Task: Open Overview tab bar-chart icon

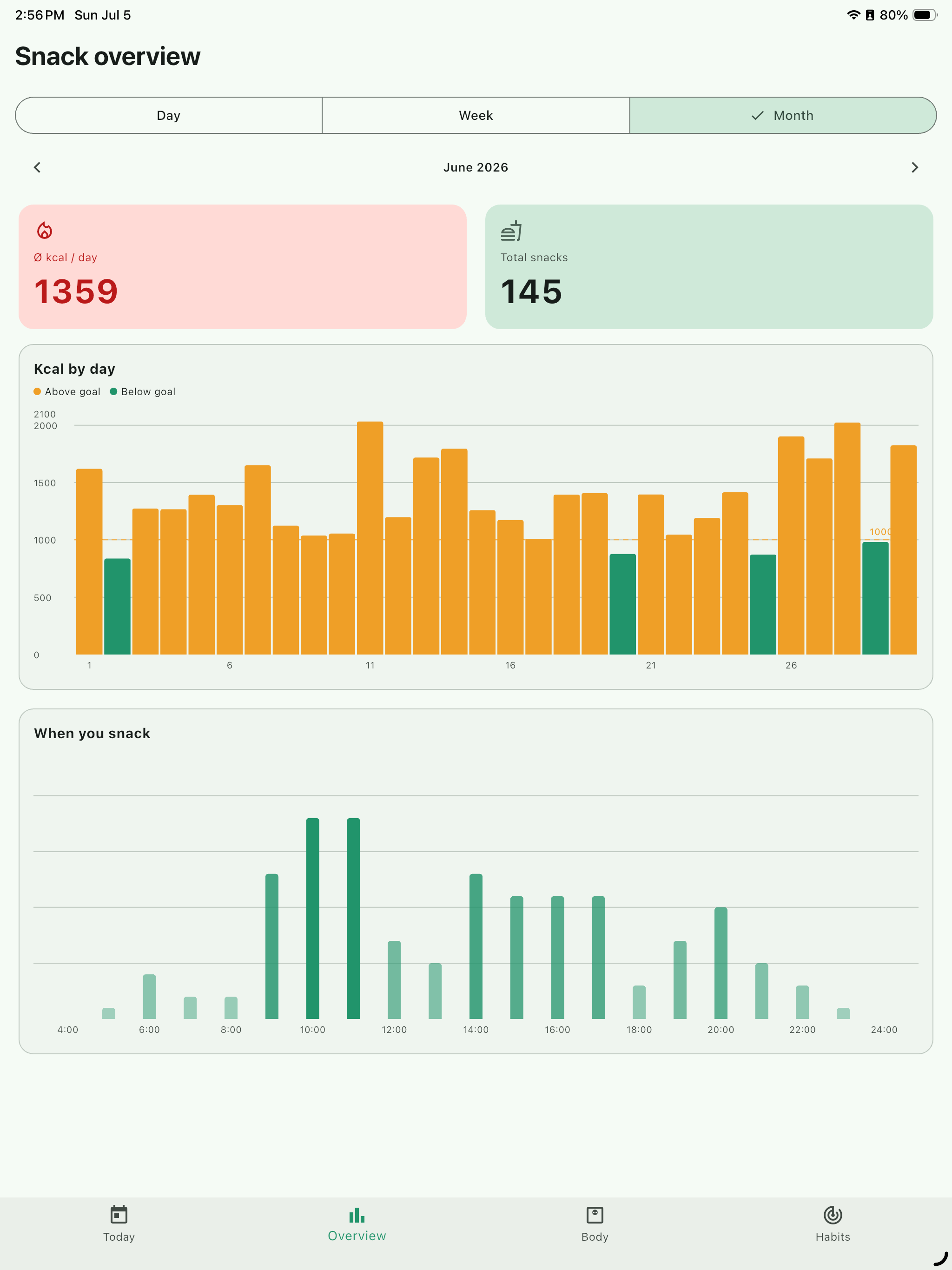Action: [x=357, y=1215]
